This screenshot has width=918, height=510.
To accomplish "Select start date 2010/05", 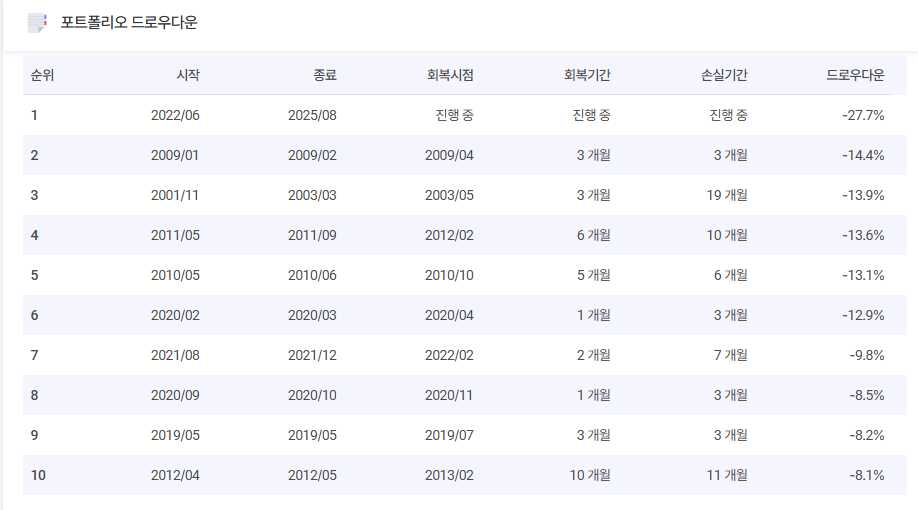I will 175,275.
